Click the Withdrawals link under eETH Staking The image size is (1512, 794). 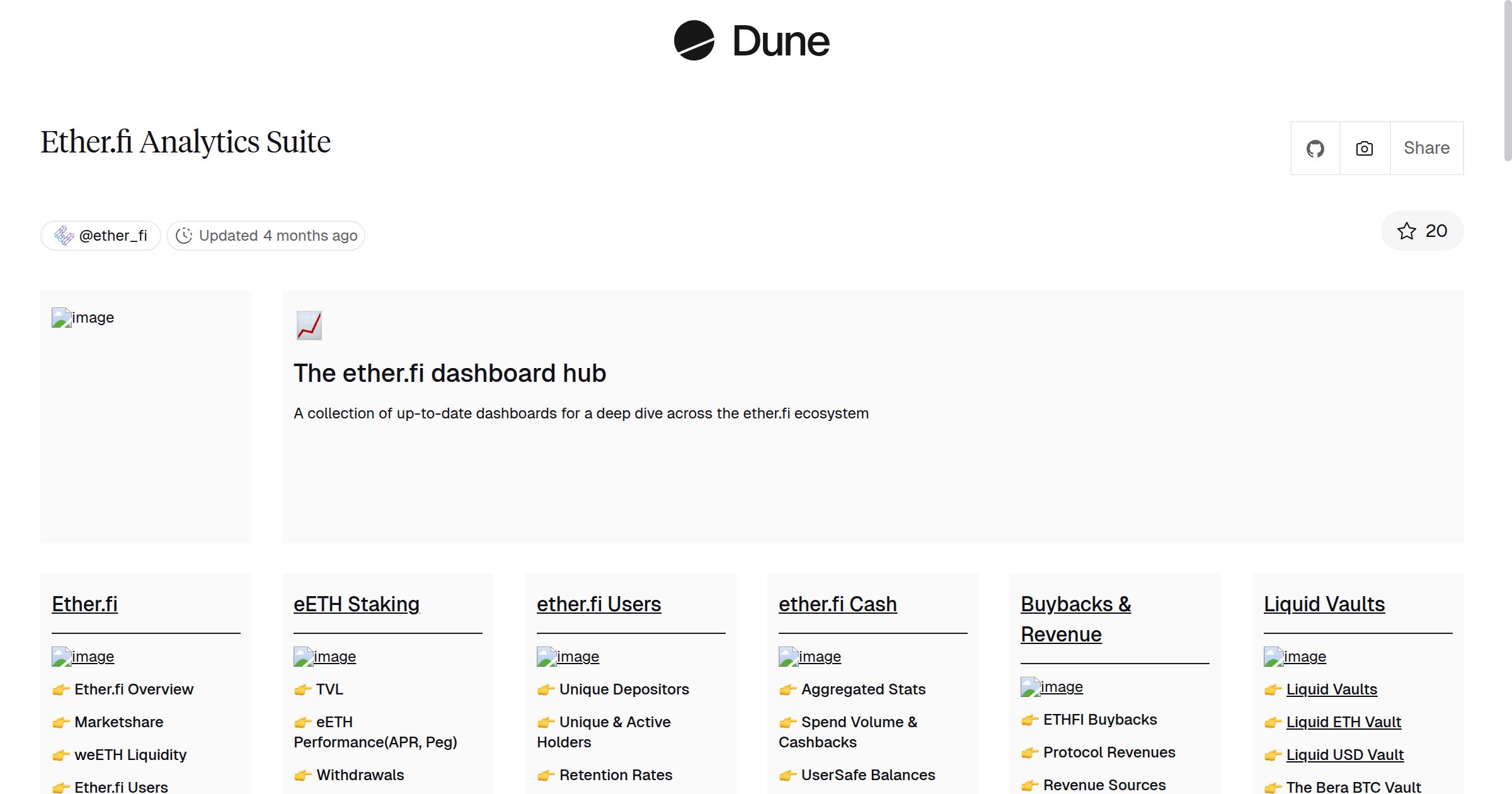(360, 774)
